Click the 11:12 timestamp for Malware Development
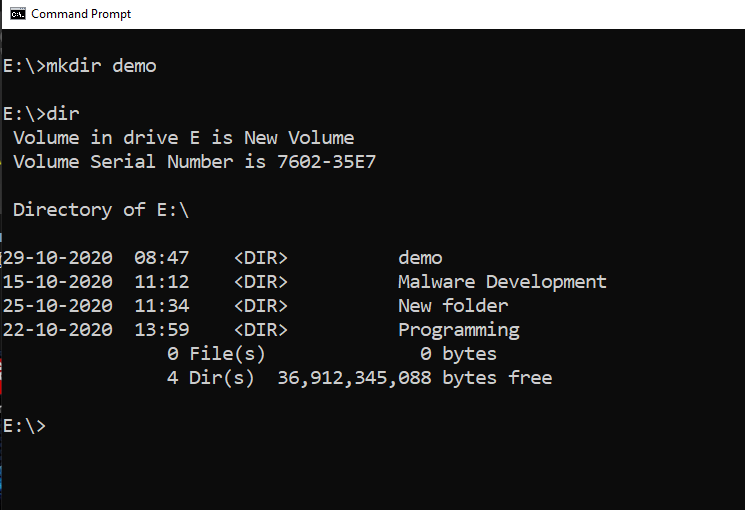 pos(162,282)
